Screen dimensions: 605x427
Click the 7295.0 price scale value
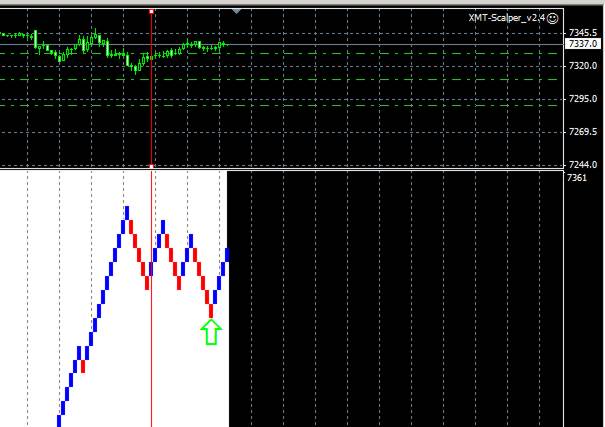[583, 99]
